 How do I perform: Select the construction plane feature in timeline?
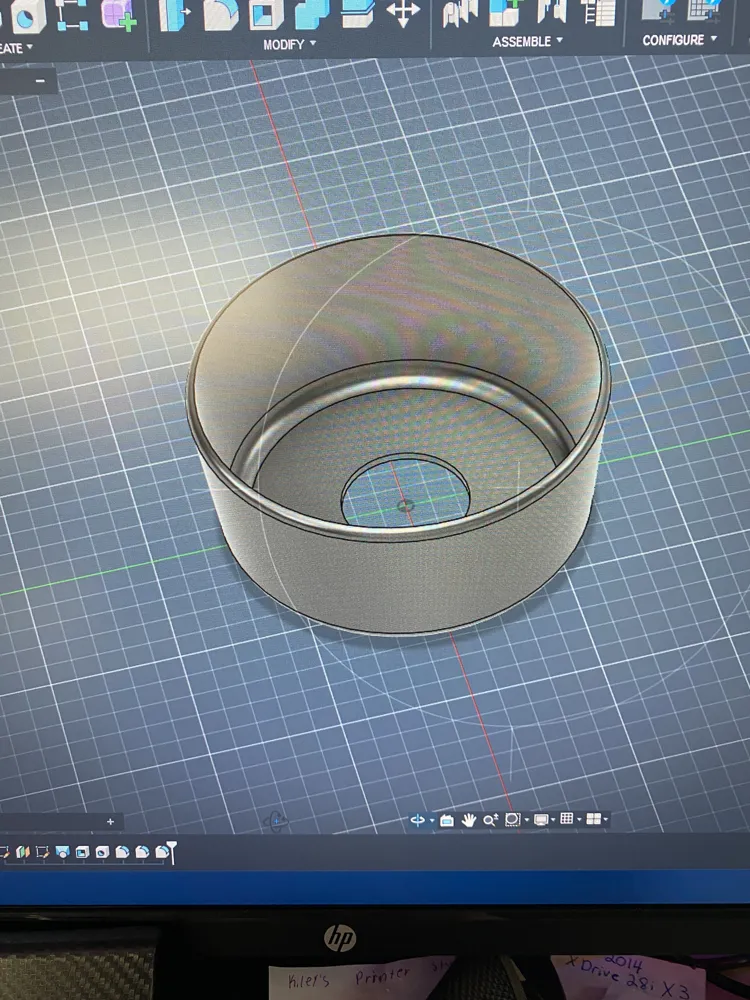tap(23, 851)
